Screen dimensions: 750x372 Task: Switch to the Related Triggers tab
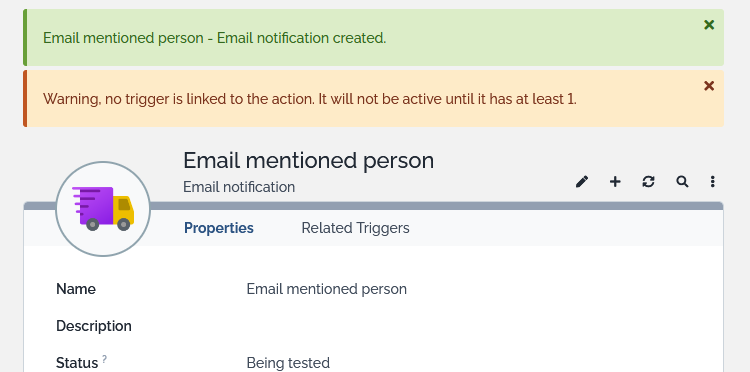[x=355, y=228]
